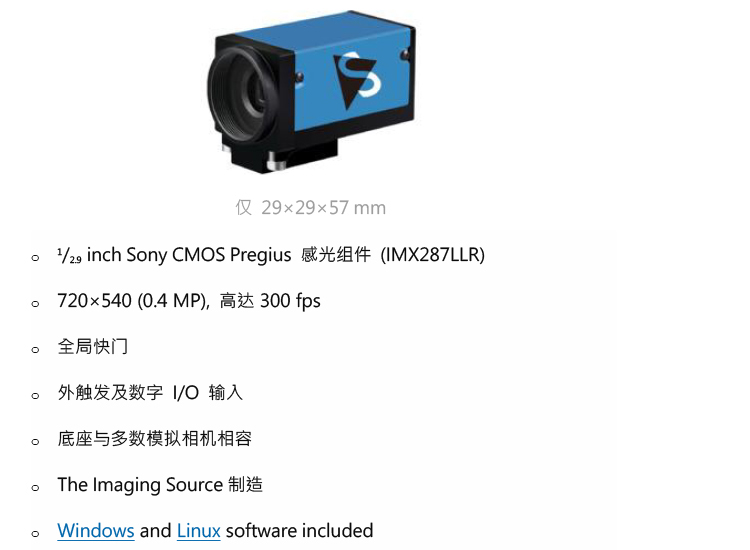Click the Sony CMOS Pregius text
This screenshot has width=750, height=550.
[x=209, y=254]
